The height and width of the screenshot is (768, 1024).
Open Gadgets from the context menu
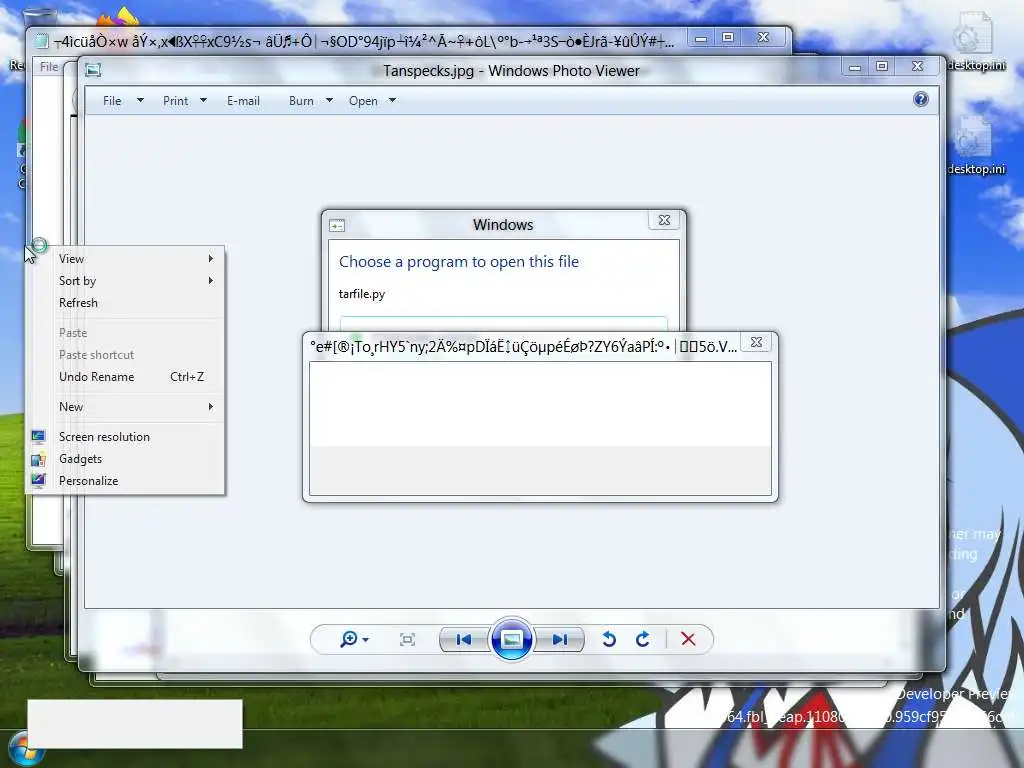point(126,459)
